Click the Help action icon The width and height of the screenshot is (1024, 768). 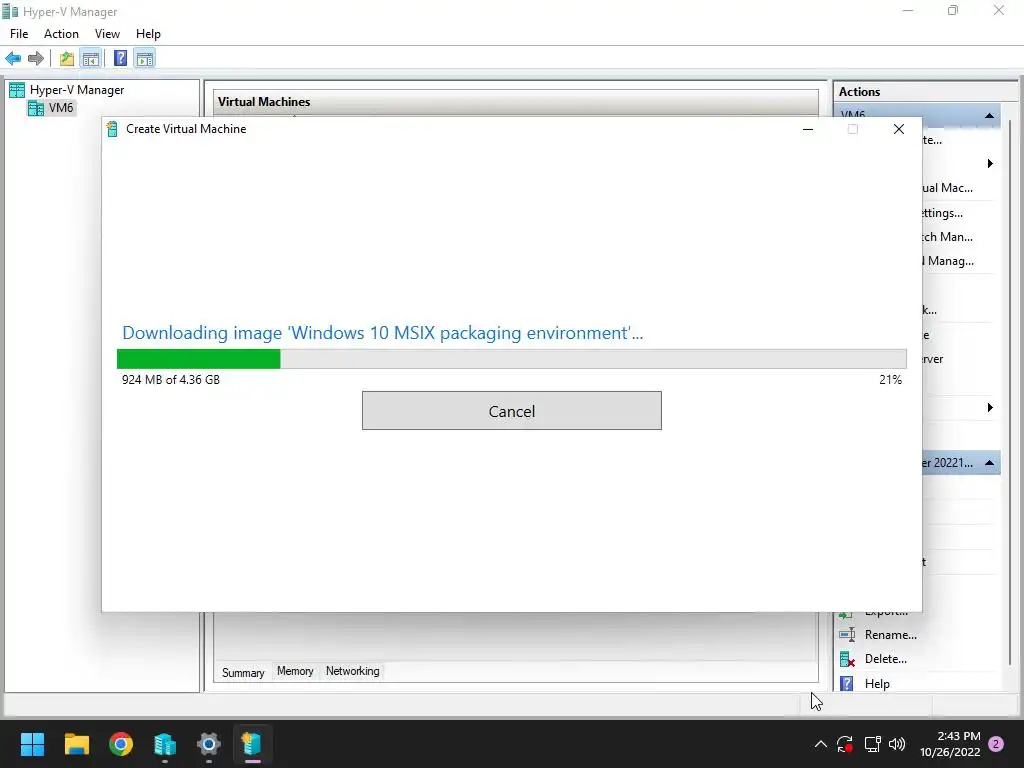click(847, 684)
